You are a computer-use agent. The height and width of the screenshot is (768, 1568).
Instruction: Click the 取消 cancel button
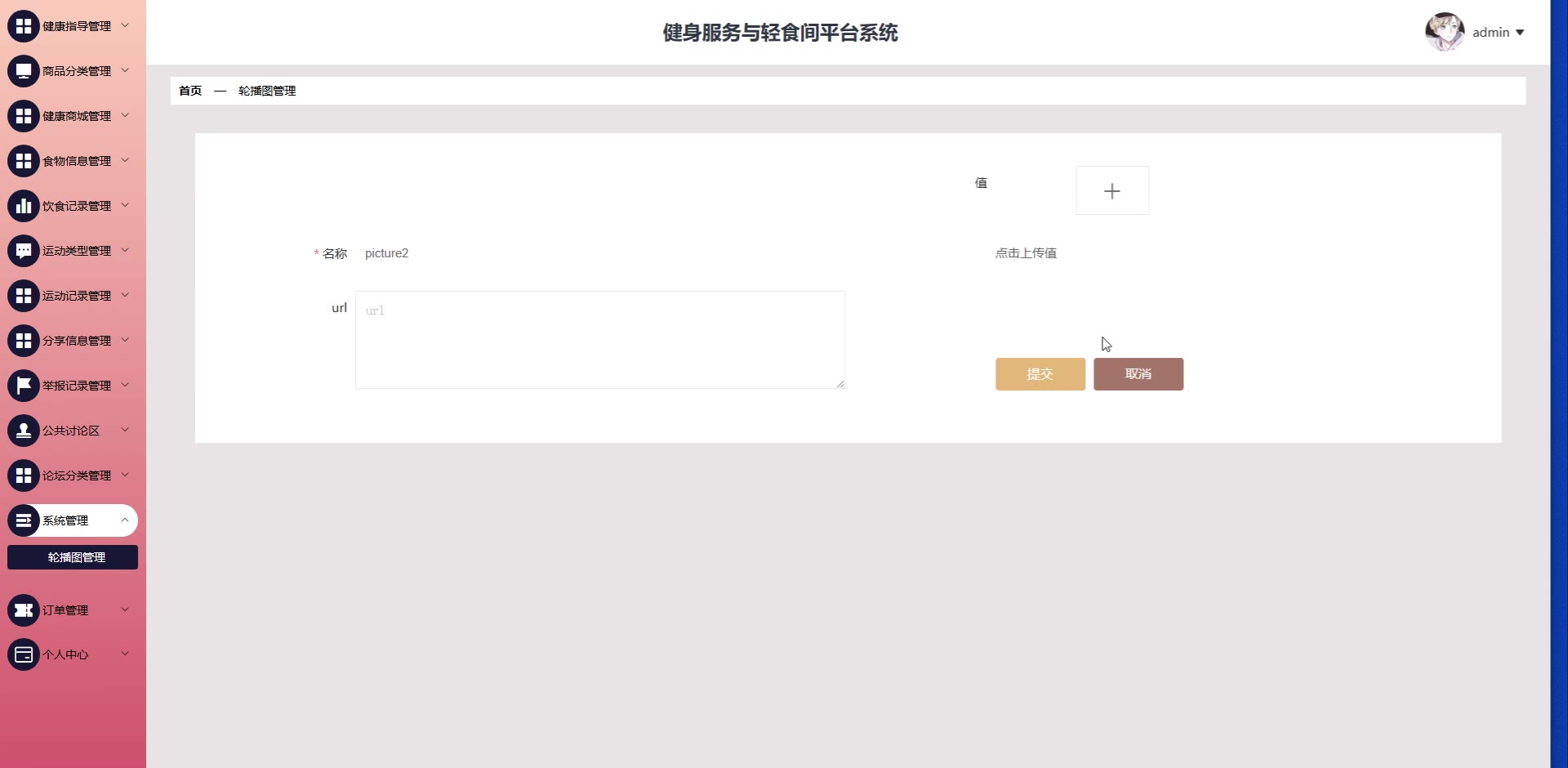pyautogui.click(x=1138, y=374)
